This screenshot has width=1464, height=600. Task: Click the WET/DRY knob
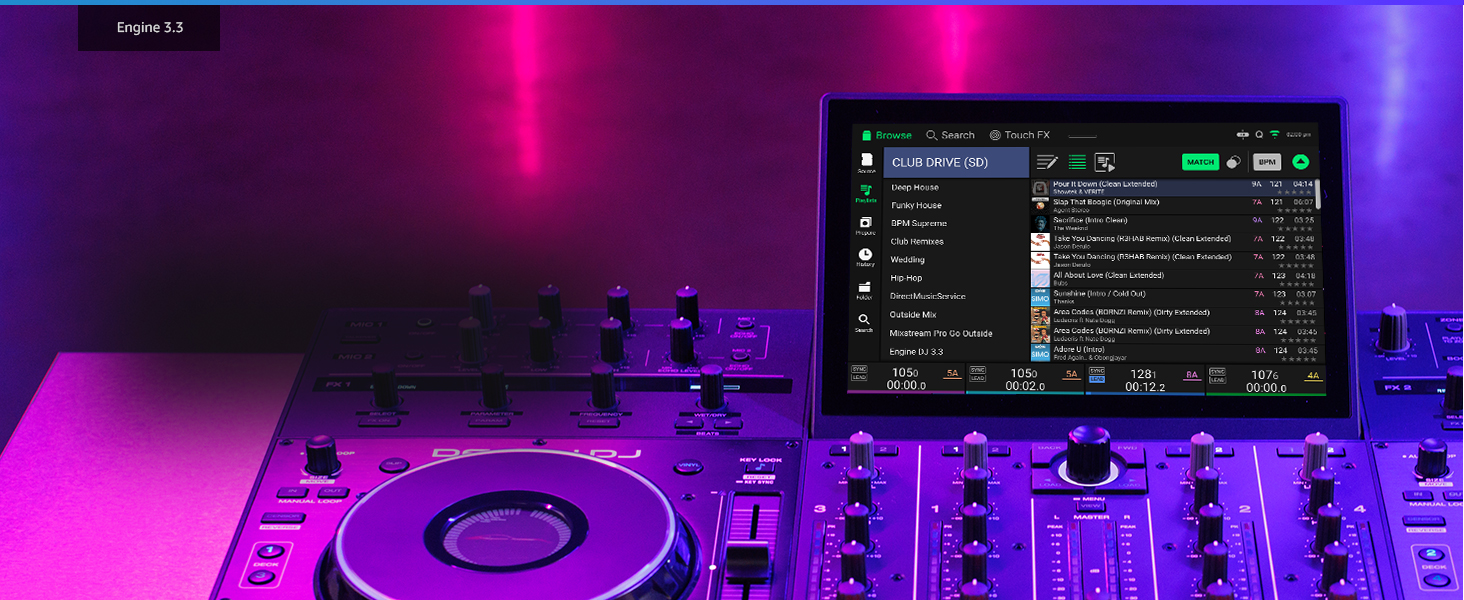pyautogui.click(x=711, y=385)
